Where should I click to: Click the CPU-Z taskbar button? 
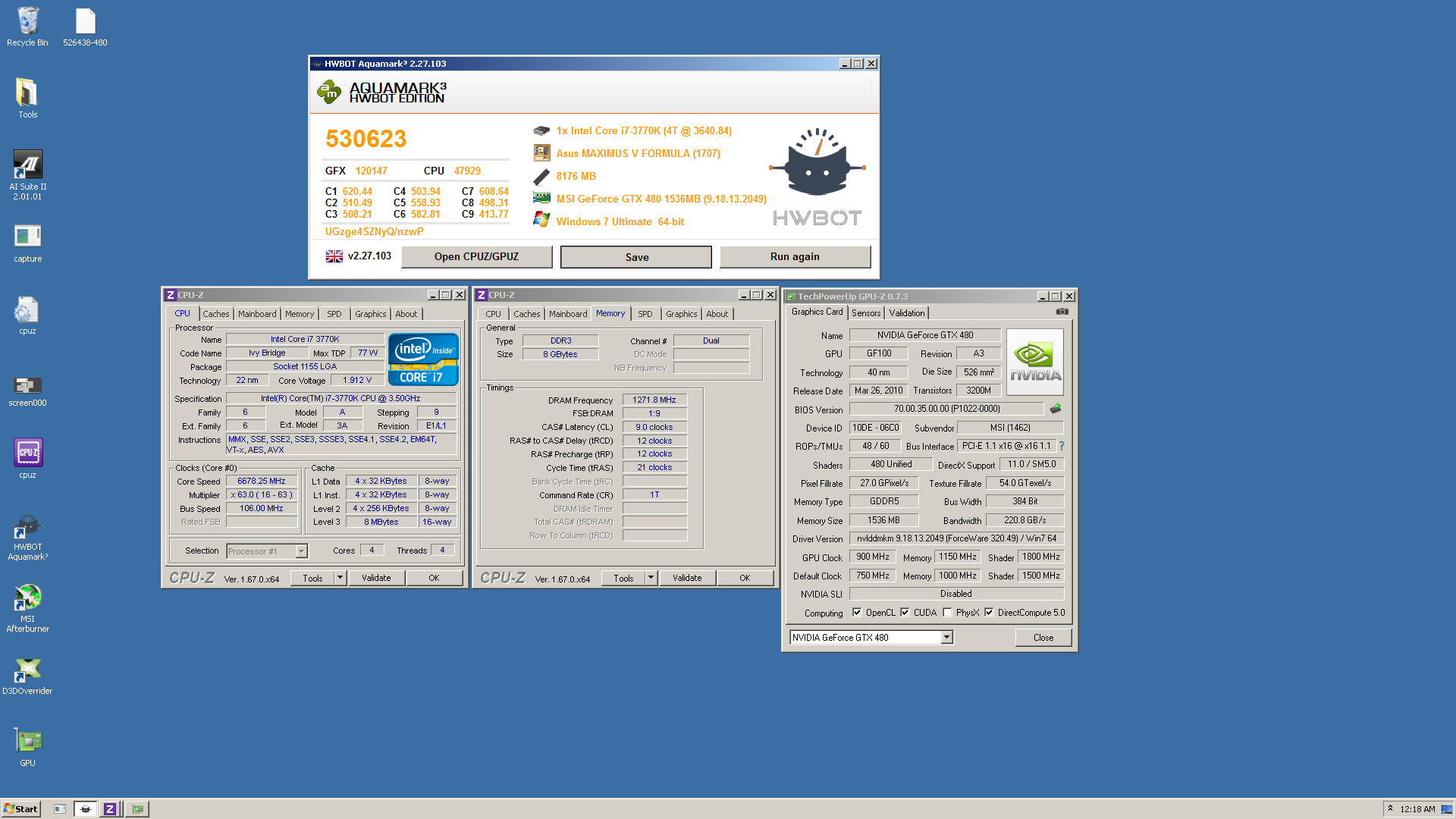point(110,809)
